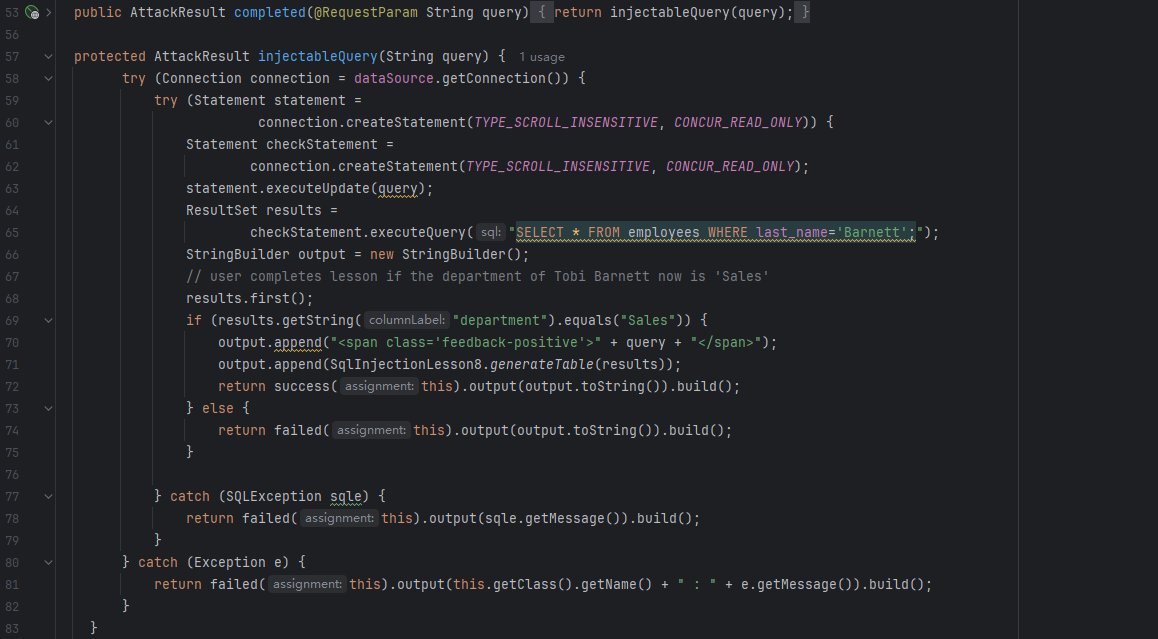
Task: Expand the folded opening brace after completed signature
Action: 541,13
